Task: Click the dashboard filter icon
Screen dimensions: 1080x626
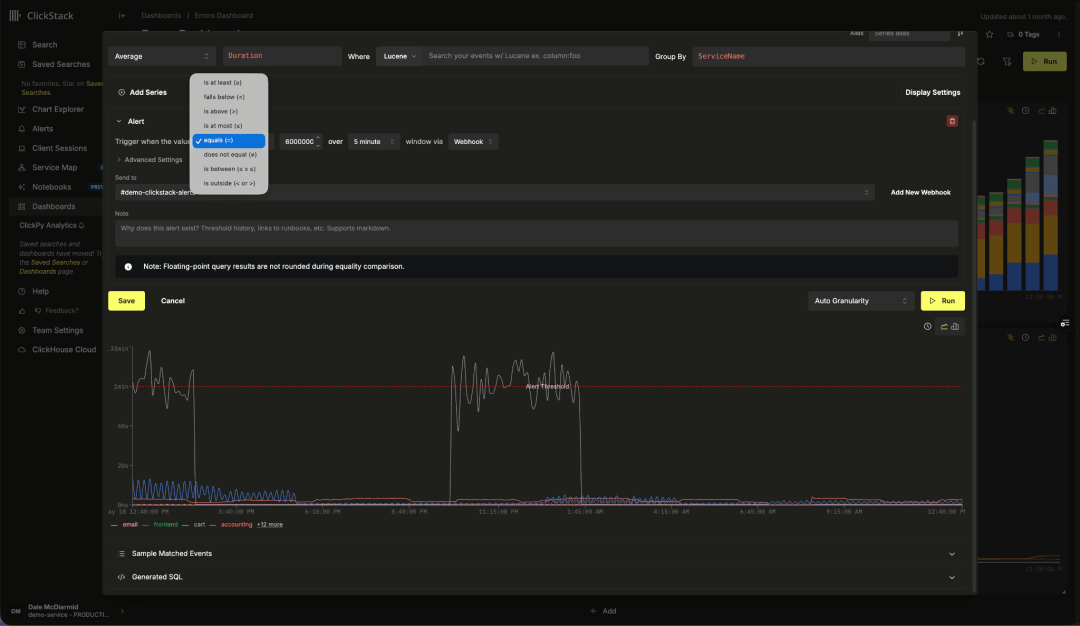Action: pos(1007,61)
